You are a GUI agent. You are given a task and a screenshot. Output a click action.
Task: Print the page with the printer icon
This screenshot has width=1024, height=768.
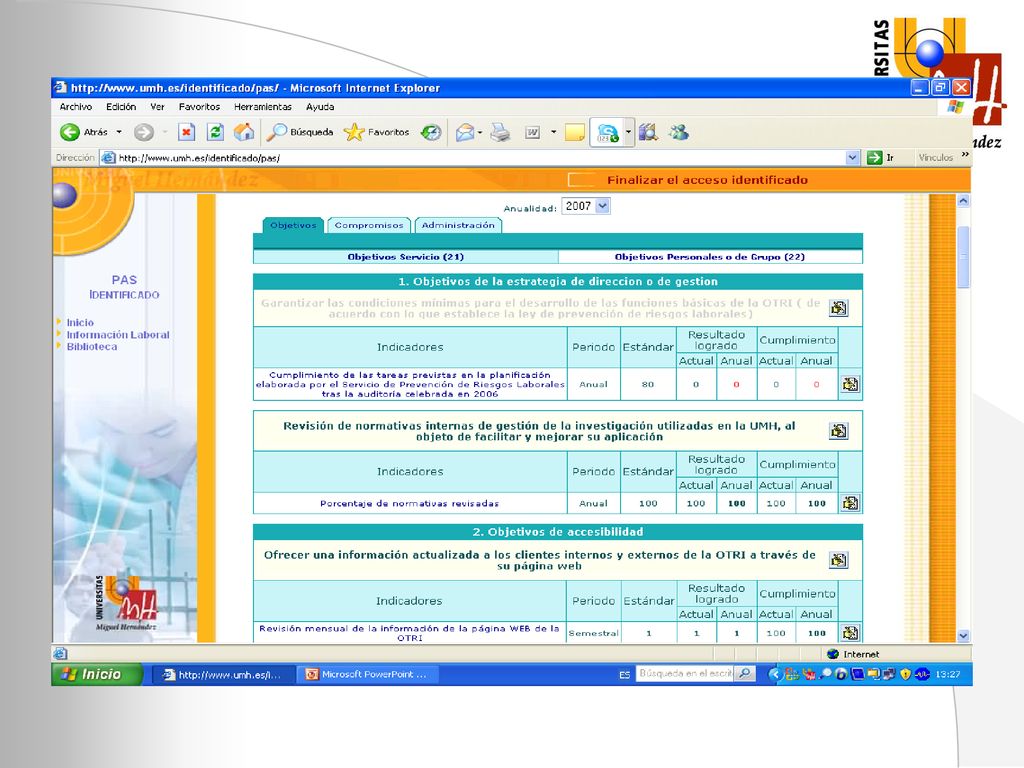(x=500, y=133)
